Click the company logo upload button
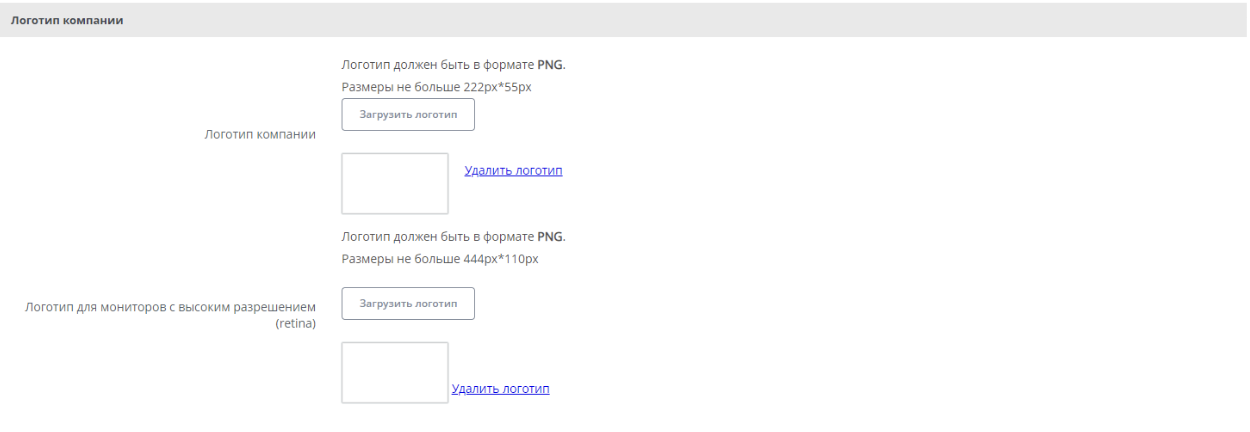Viewport: 1250px width, 432px height. 408,115
